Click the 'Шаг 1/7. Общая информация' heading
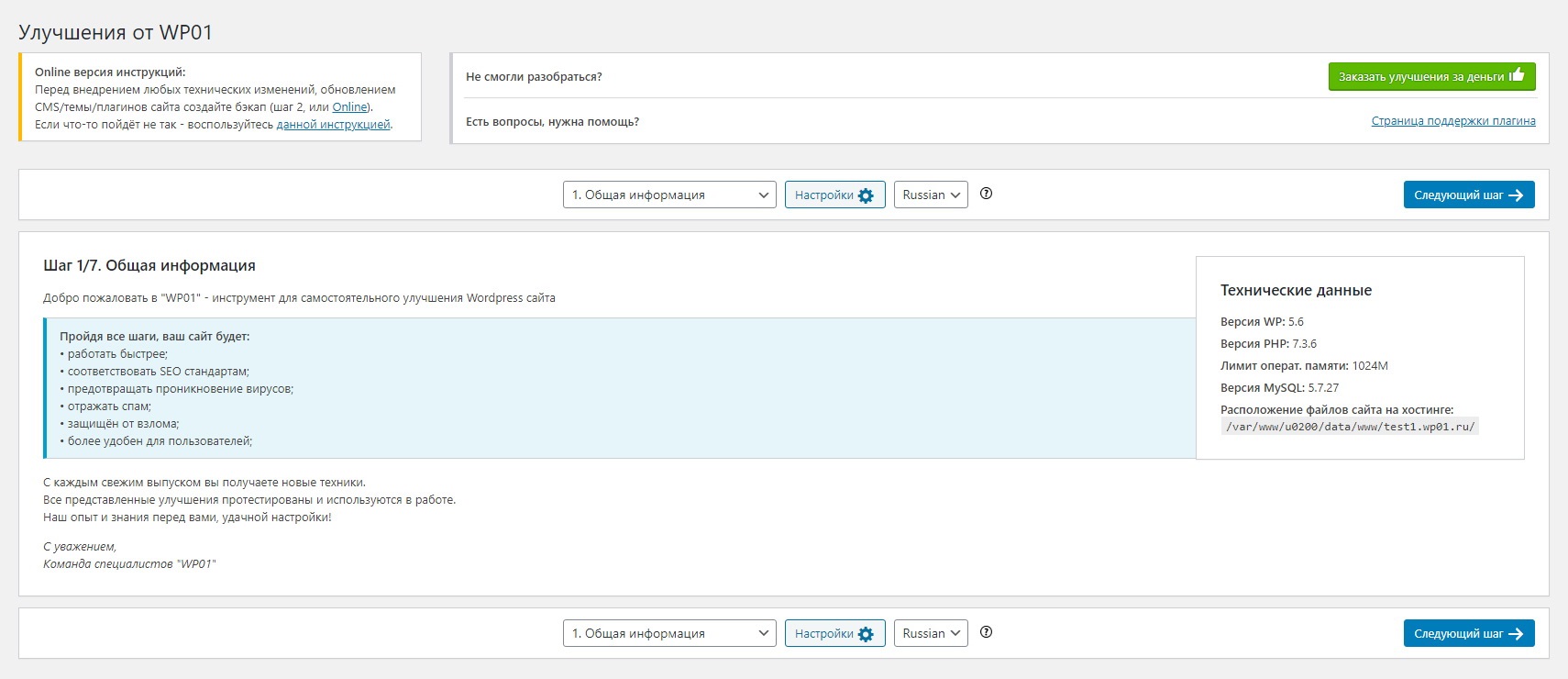The image size is (1568, 679). pos(149,265)
